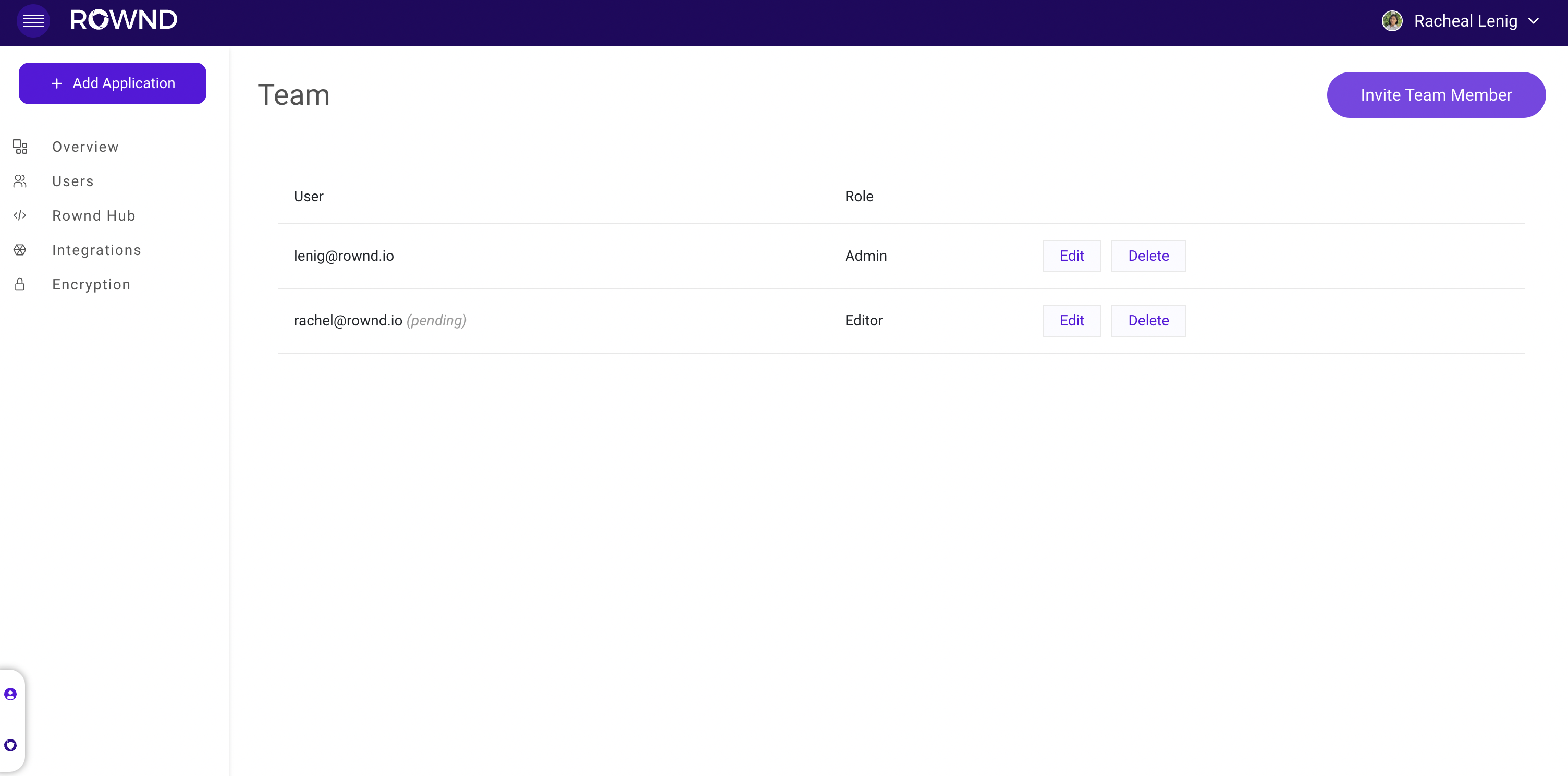Image resolution: width=1568 pixels, height=776 pixels.
Task: Go to the Users section
Action: pyautogui.click(x=72, y=181)
